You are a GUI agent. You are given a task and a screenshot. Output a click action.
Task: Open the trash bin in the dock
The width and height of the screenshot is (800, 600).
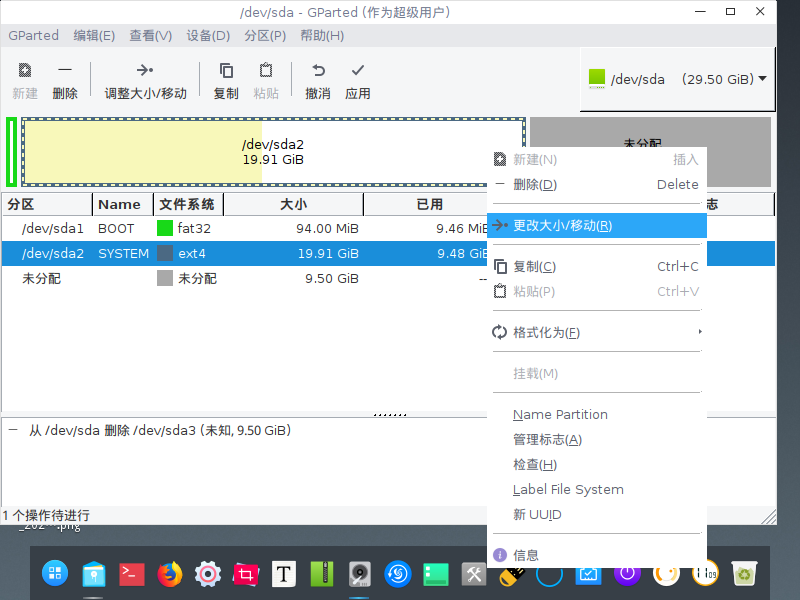pos(744,574)
